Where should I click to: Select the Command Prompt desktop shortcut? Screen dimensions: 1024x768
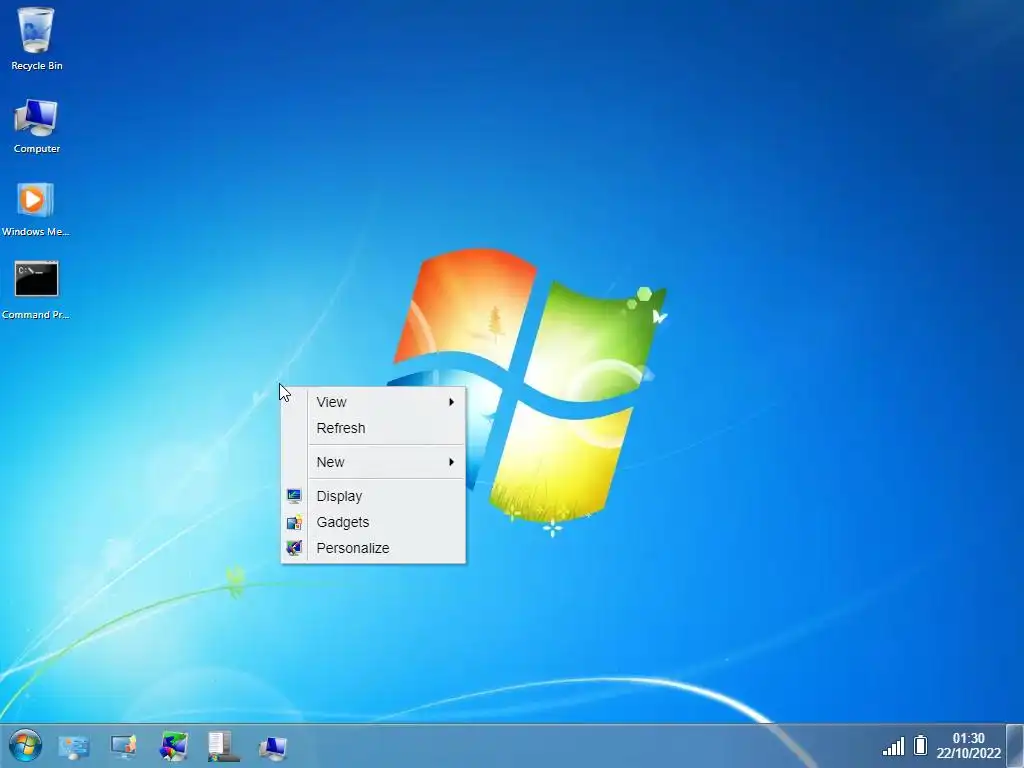(35, 291)
